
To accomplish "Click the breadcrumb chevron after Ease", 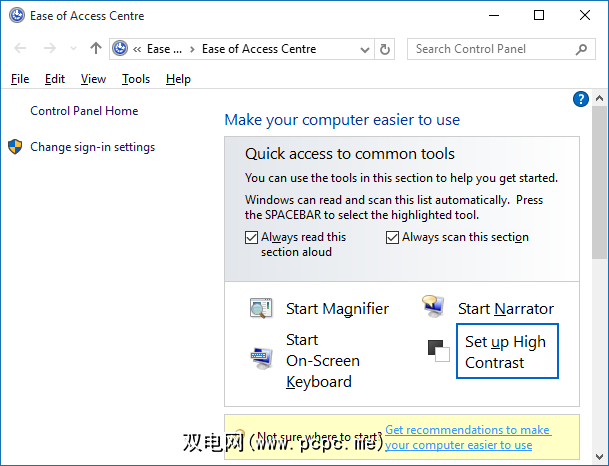I will pos(192,49).
